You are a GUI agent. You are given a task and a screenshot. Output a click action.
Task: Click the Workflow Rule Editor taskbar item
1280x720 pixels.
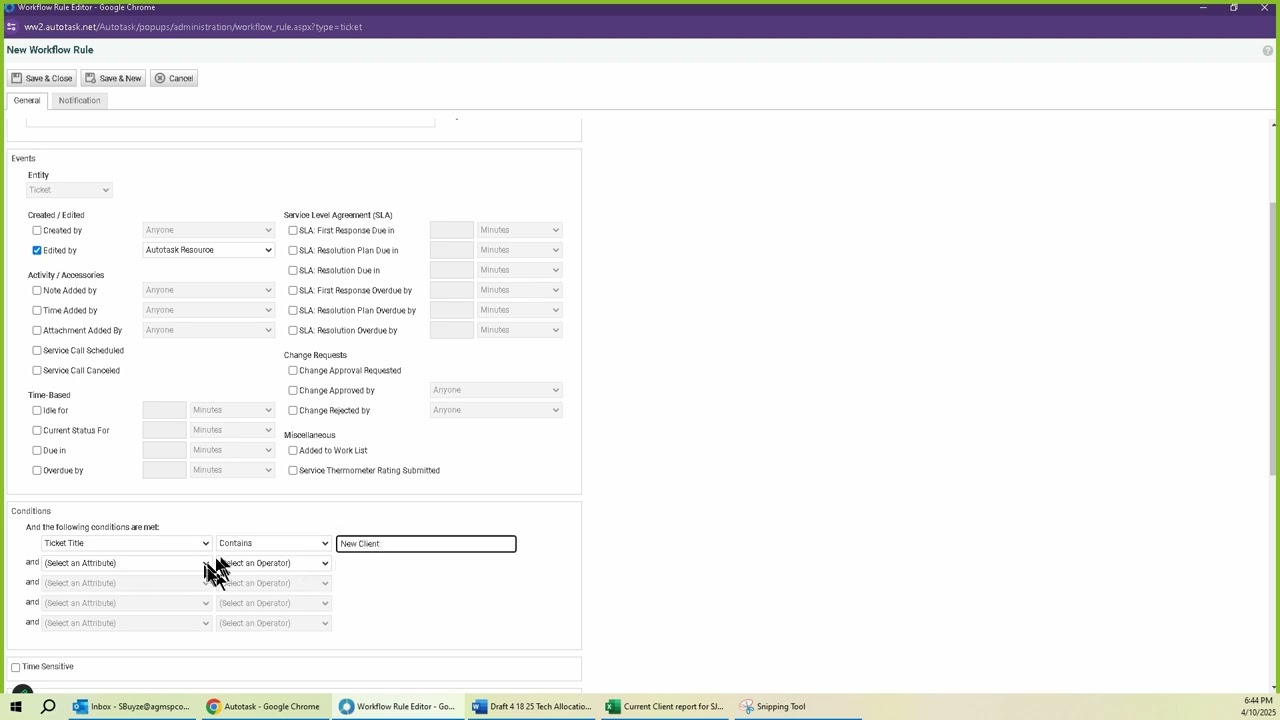pos(398,706)
